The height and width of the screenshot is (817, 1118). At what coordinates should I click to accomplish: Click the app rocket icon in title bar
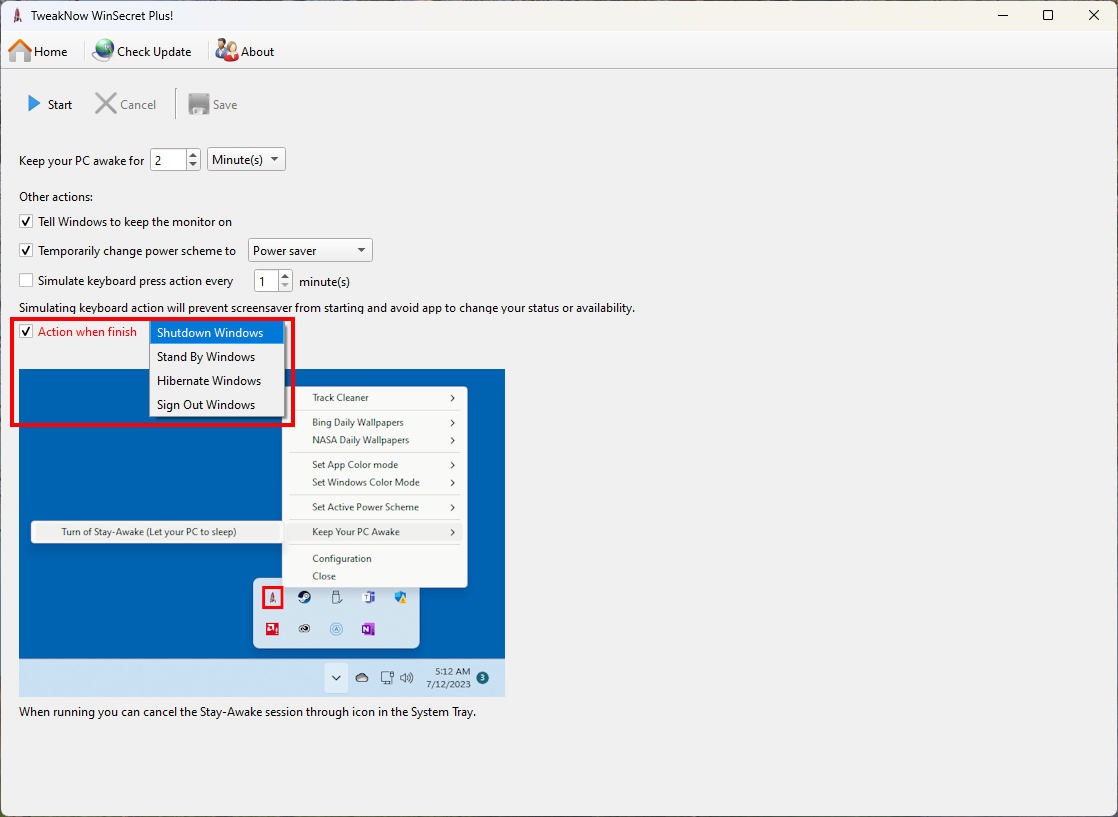(16, 15)
